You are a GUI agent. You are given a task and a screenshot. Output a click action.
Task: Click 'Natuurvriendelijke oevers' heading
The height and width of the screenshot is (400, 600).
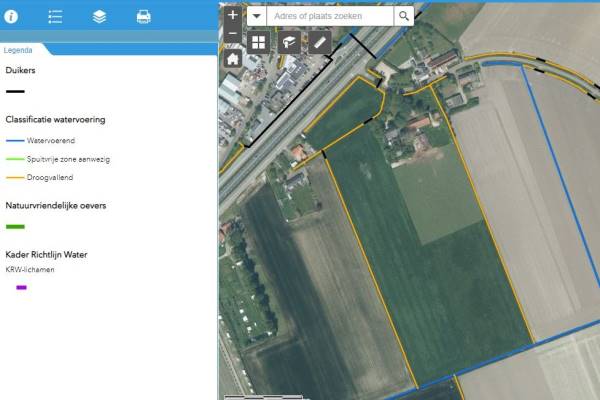pos(56,206)
